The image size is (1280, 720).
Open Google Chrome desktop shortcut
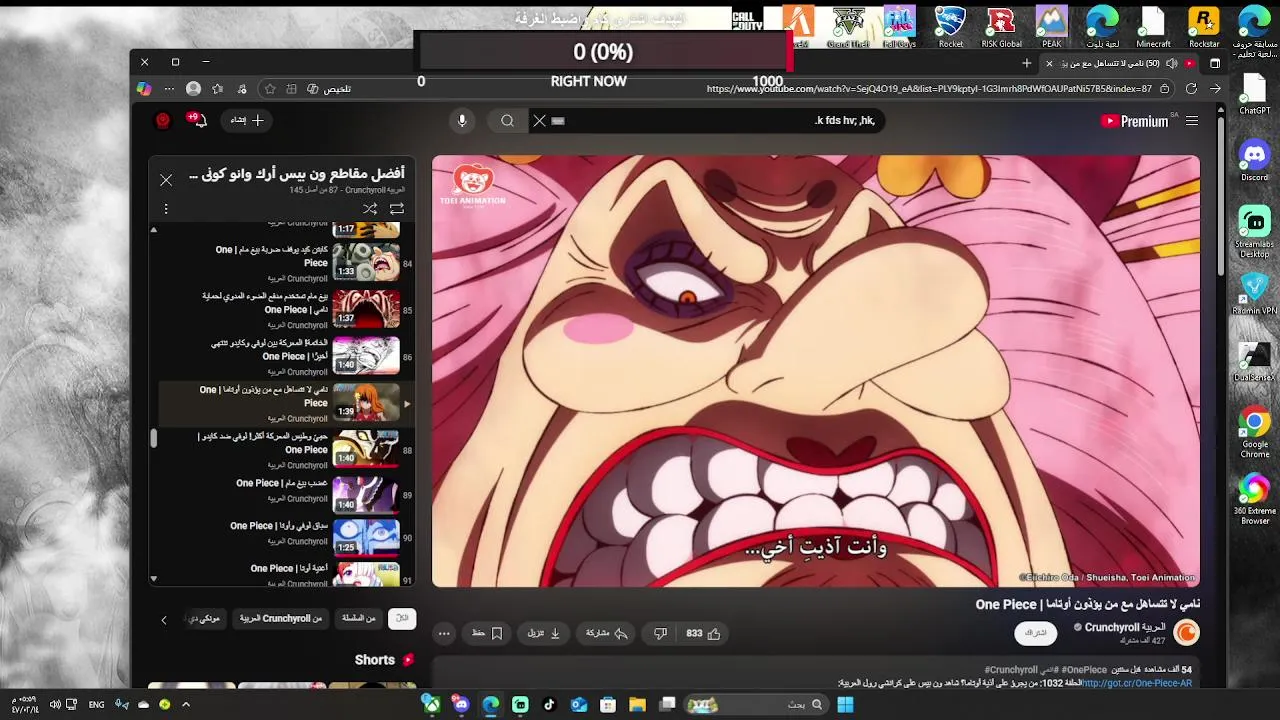(x=1254, y=432)
